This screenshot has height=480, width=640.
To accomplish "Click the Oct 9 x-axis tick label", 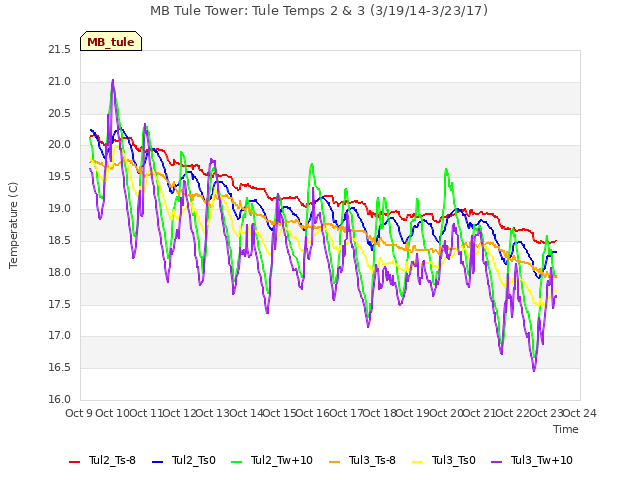I will click(79, 413).
